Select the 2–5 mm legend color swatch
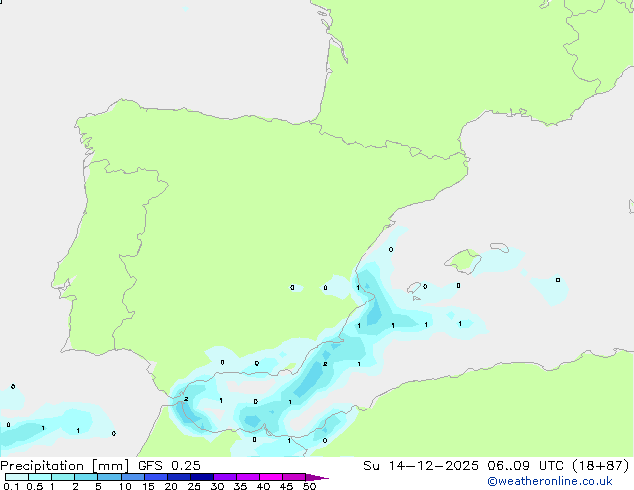The image size is (634, 490). coord(86,477)
